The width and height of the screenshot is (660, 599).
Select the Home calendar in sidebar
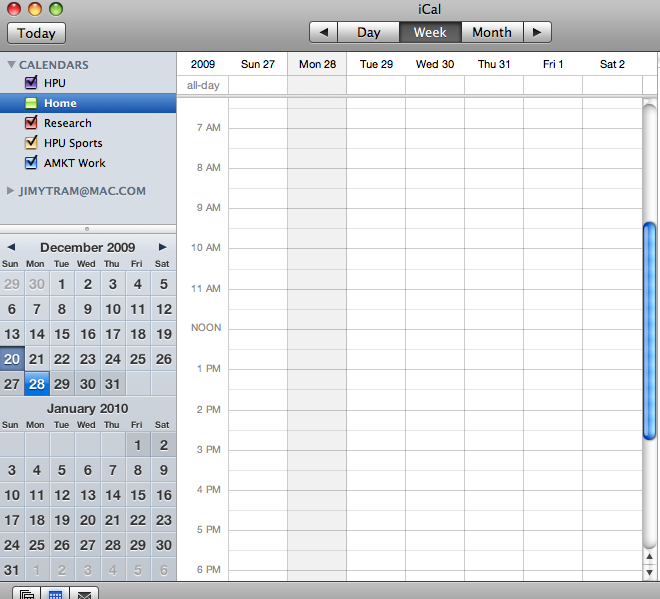[60, 103]
